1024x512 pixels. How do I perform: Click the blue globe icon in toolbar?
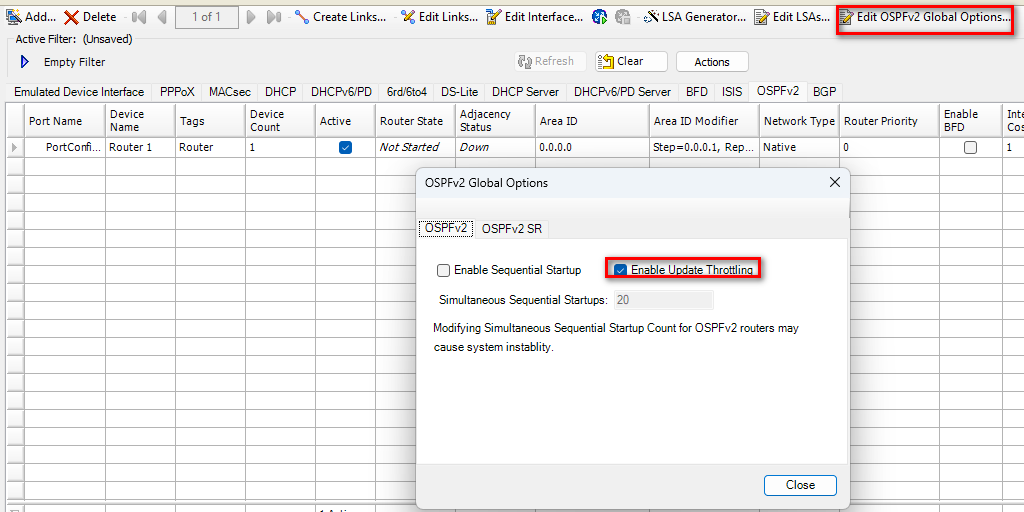click(600, 17)
